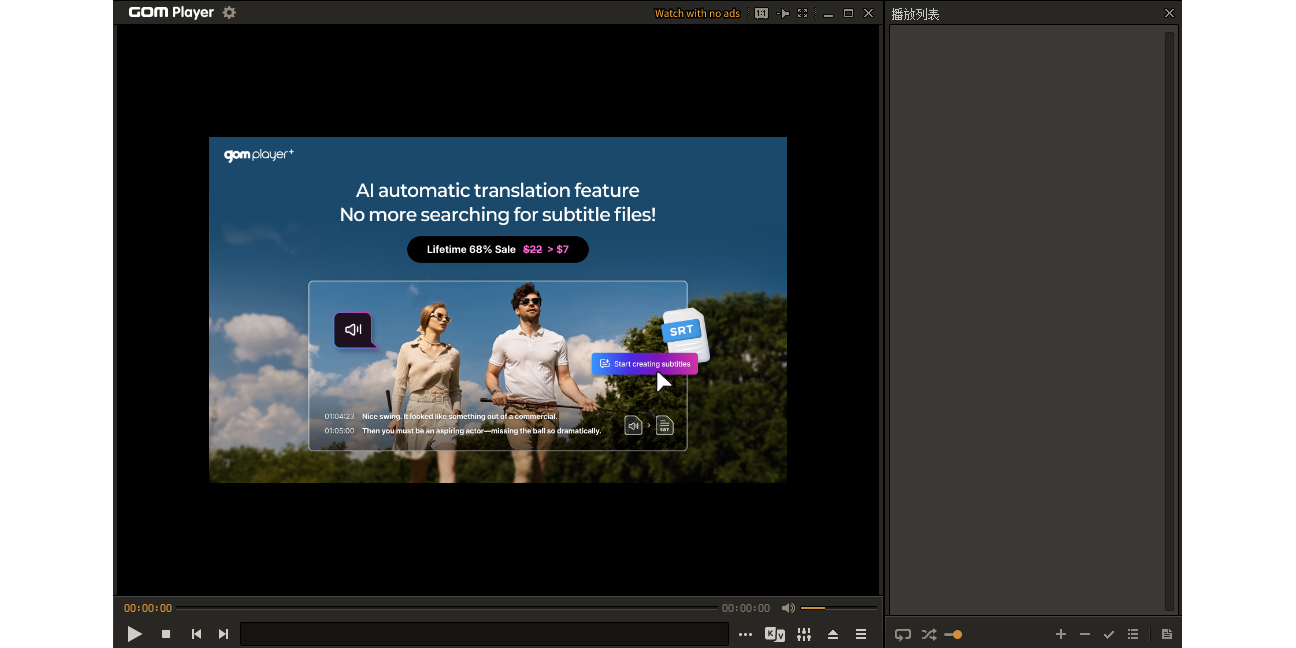Click the volume slider bar
Image resolution: width=1296 pixels, height=648 pixels.
(x=838, y=608)
